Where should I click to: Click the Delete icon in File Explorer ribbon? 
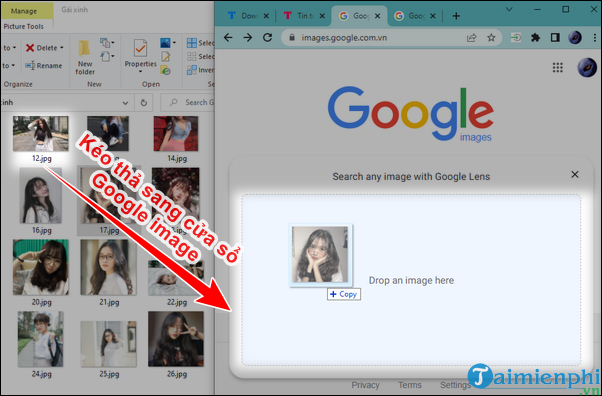[x=30, y=48]
